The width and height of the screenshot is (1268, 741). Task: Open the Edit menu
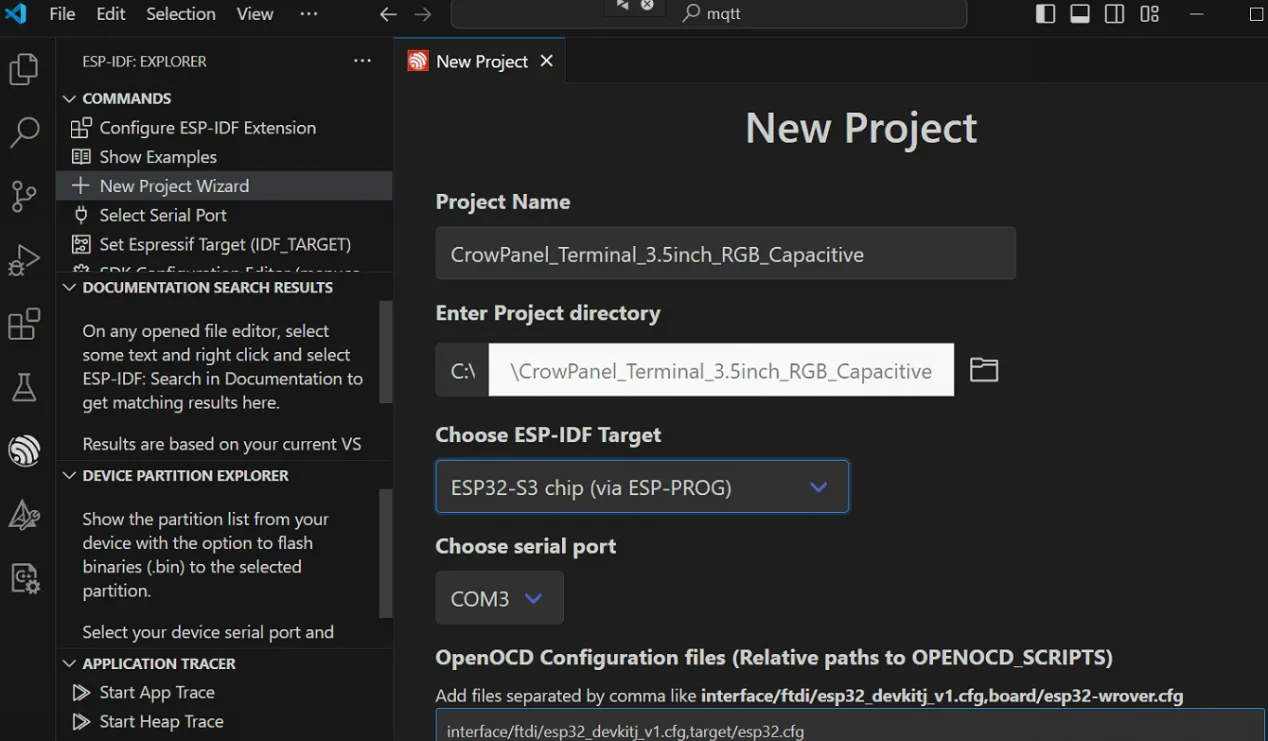point(111,14)
